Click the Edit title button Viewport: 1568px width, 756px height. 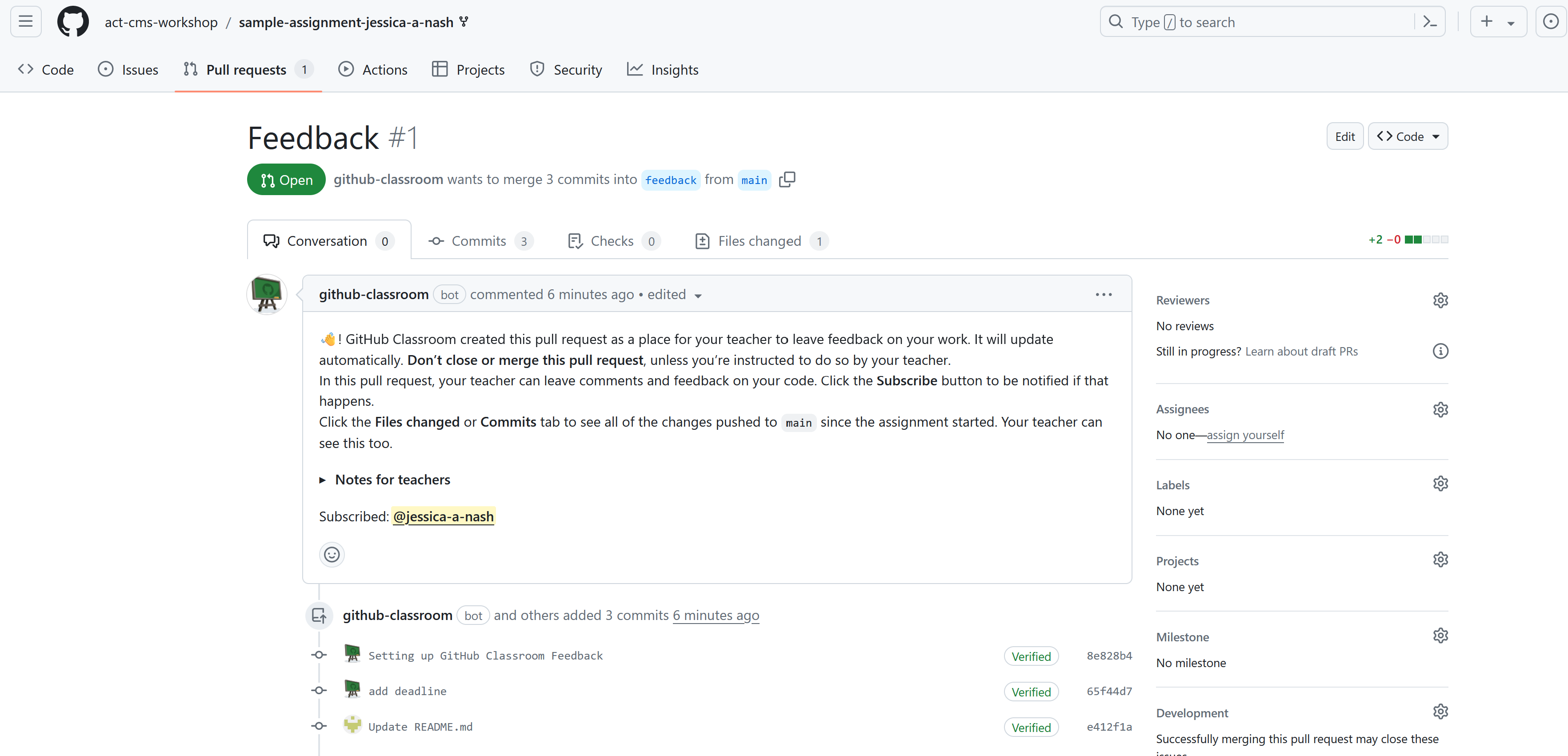(1344, 136)
